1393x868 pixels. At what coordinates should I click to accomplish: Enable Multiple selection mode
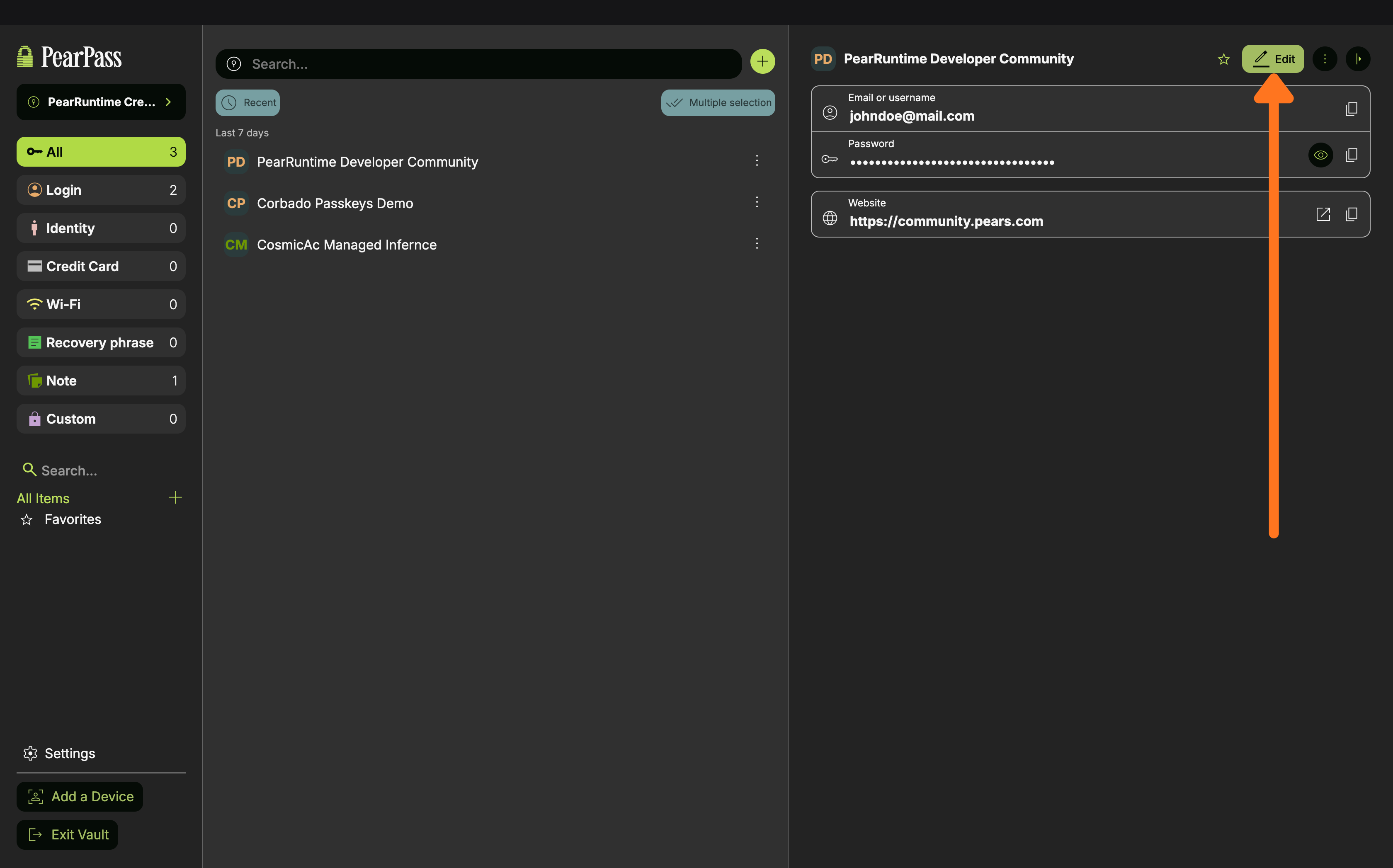tap(718, 103)
